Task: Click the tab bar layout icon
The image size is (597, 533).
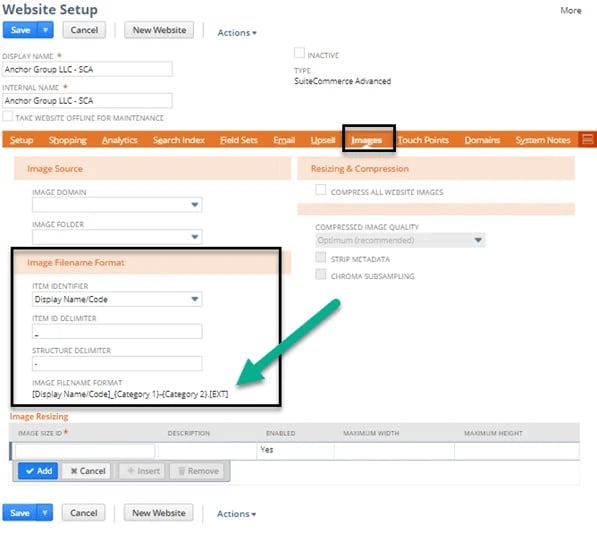Action: [587, 139]
